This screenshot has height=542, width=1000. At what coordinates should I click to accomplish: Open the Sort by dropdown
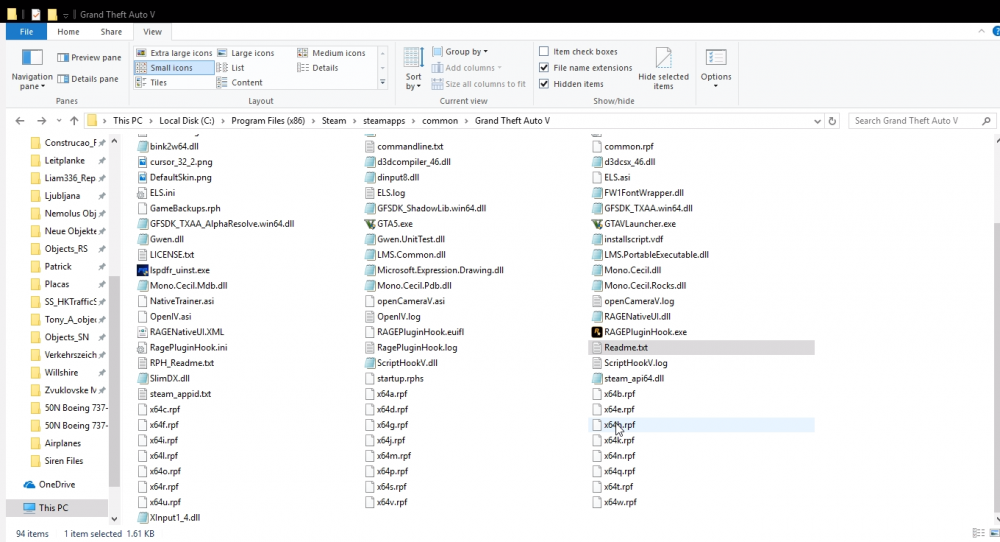pos(413,69)
